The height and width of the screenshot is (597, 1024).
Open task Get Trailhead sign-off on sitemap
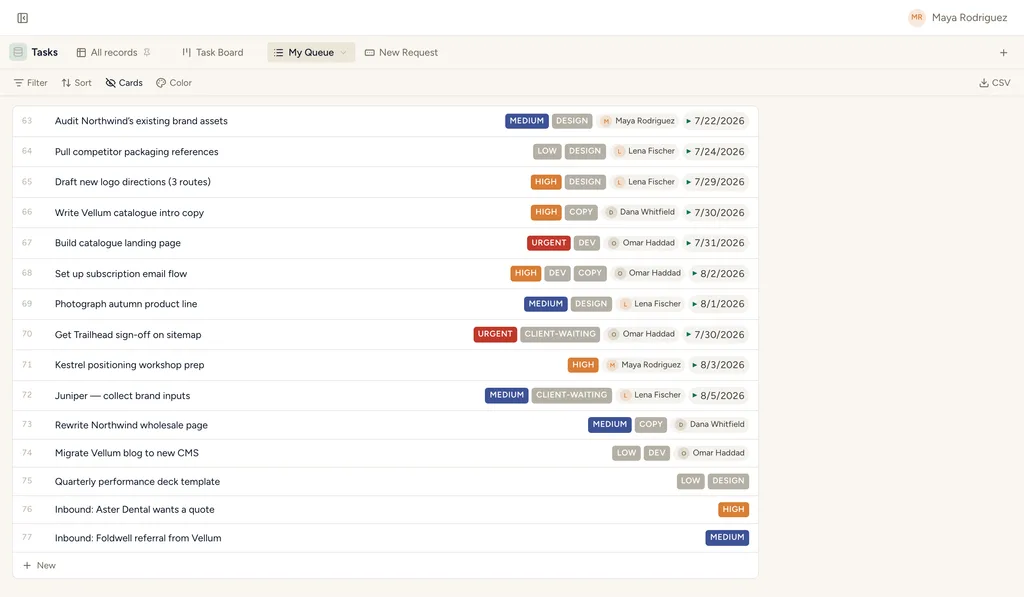(128, 334)
